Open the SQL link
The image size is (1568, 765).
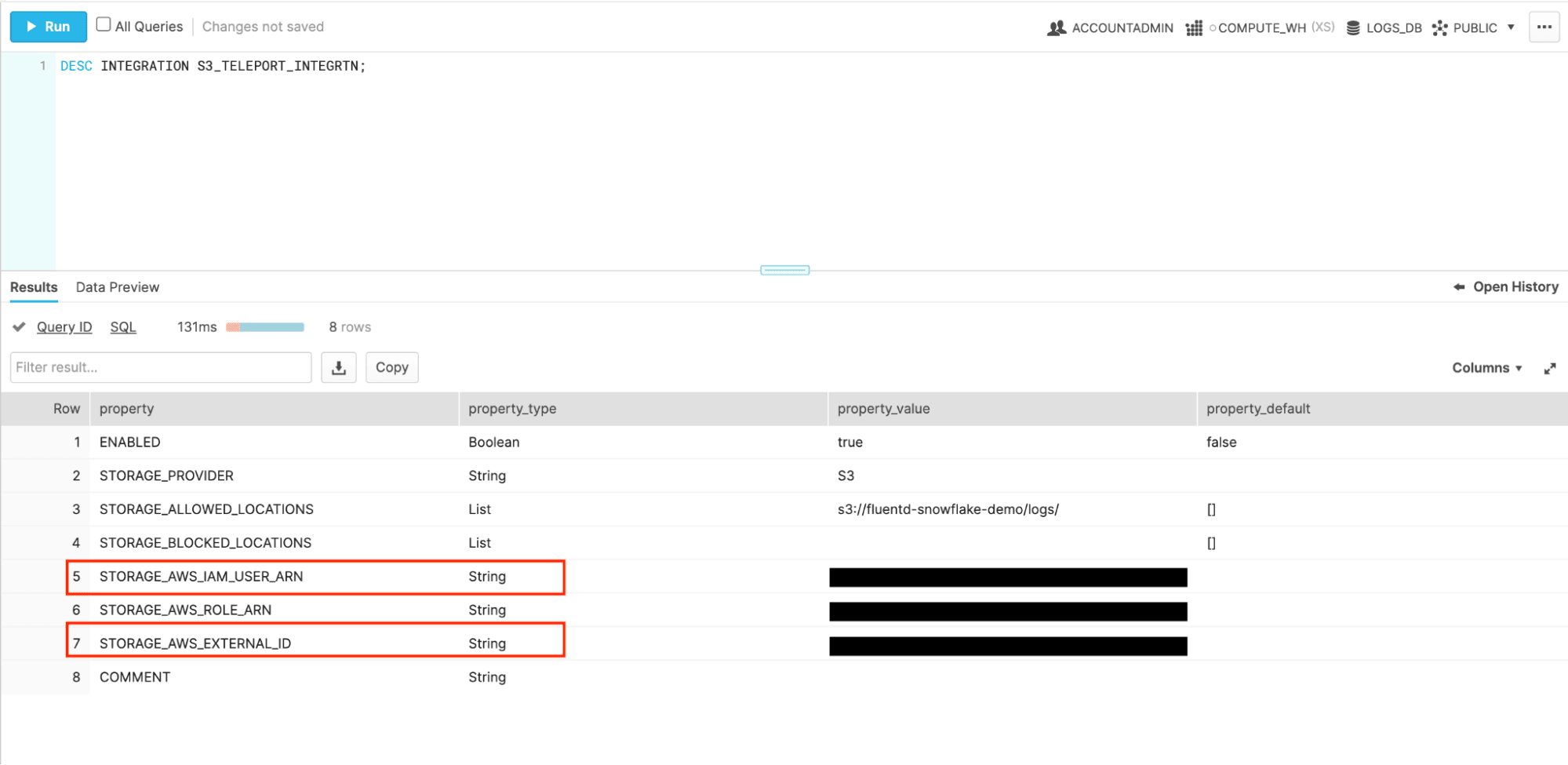(123, 327)
